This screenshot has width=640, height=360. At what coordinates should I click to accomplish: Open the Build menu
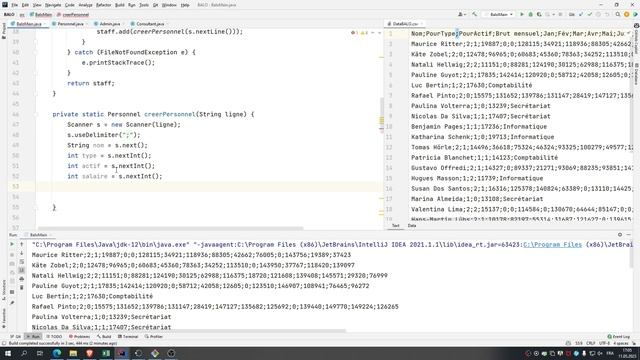[120, 5]
